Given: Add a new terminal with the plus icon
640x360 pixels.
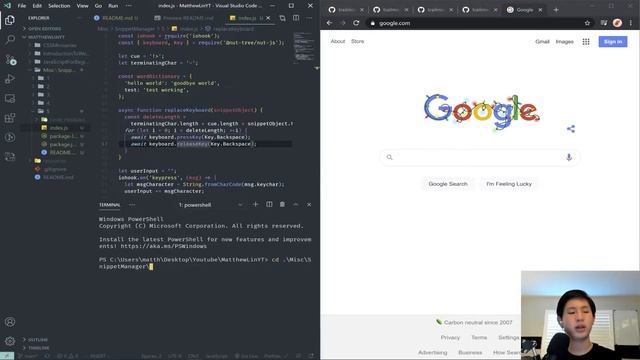Looking at the screenshot, I should pos(256,204).
